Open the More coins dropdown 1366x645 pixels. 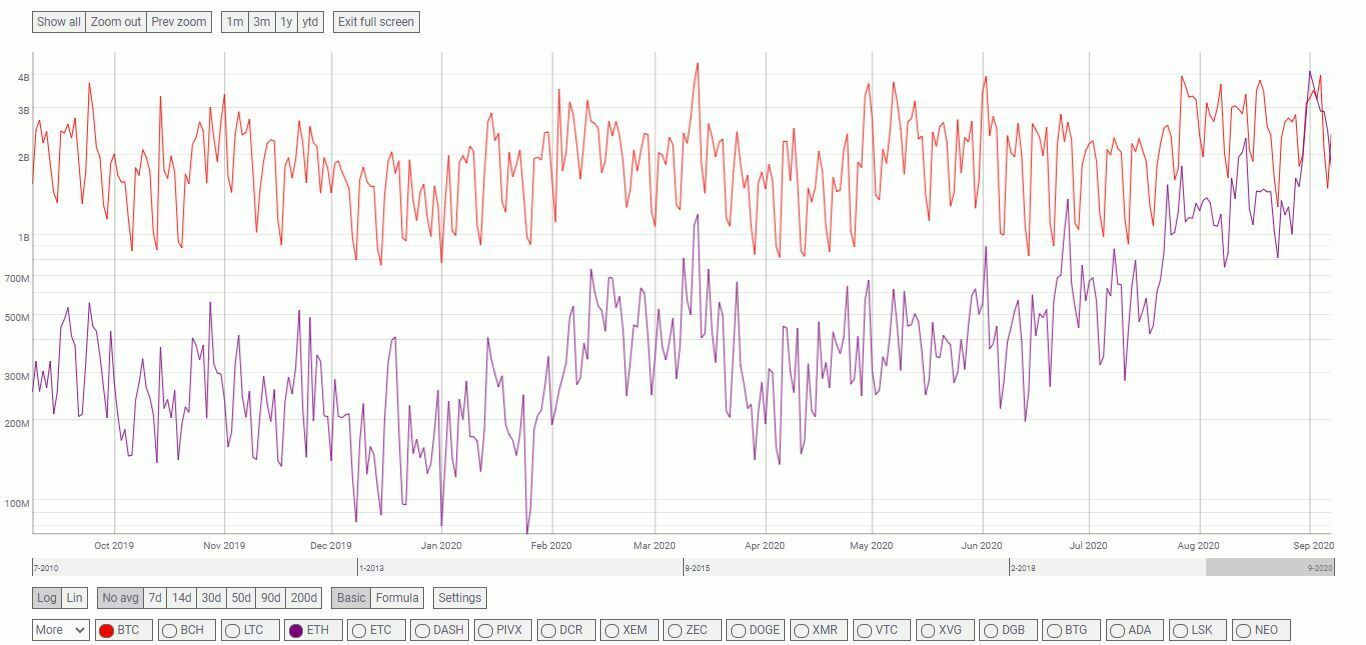59,630
